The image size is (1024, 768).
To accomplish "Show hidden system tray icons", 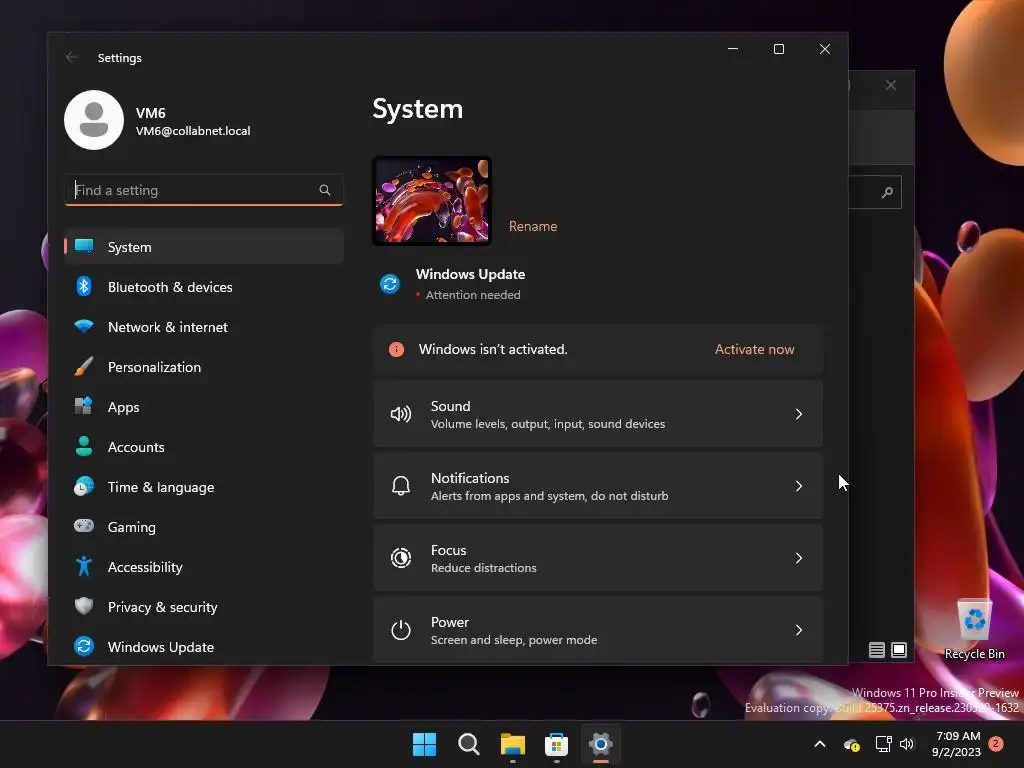I will coord(820,744).
